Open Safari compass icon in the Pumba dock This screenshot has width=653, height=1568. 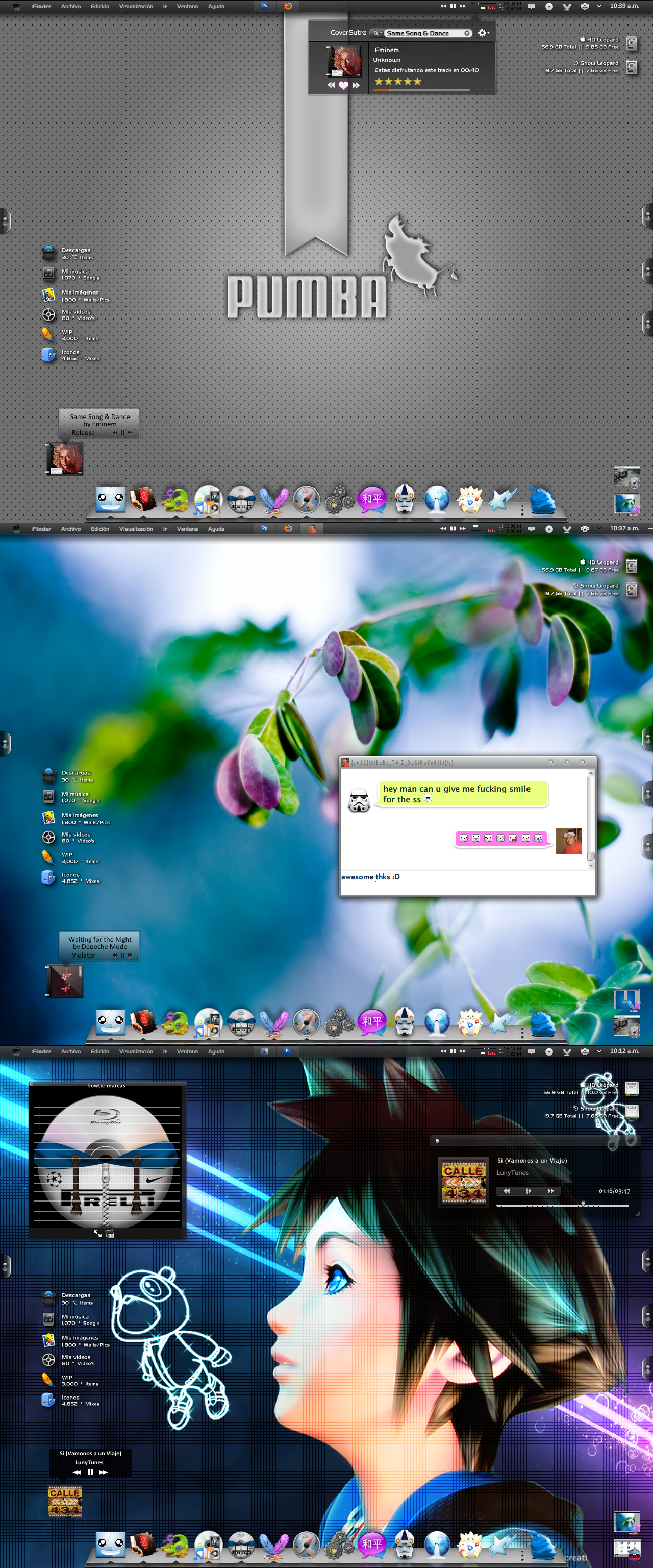click(306, 500)
